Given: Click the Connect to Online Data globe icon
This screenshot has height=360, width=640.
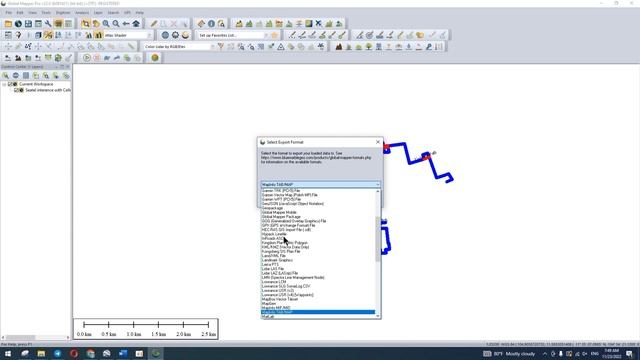Looking at the screenshot, I should [x=18, y=24].
